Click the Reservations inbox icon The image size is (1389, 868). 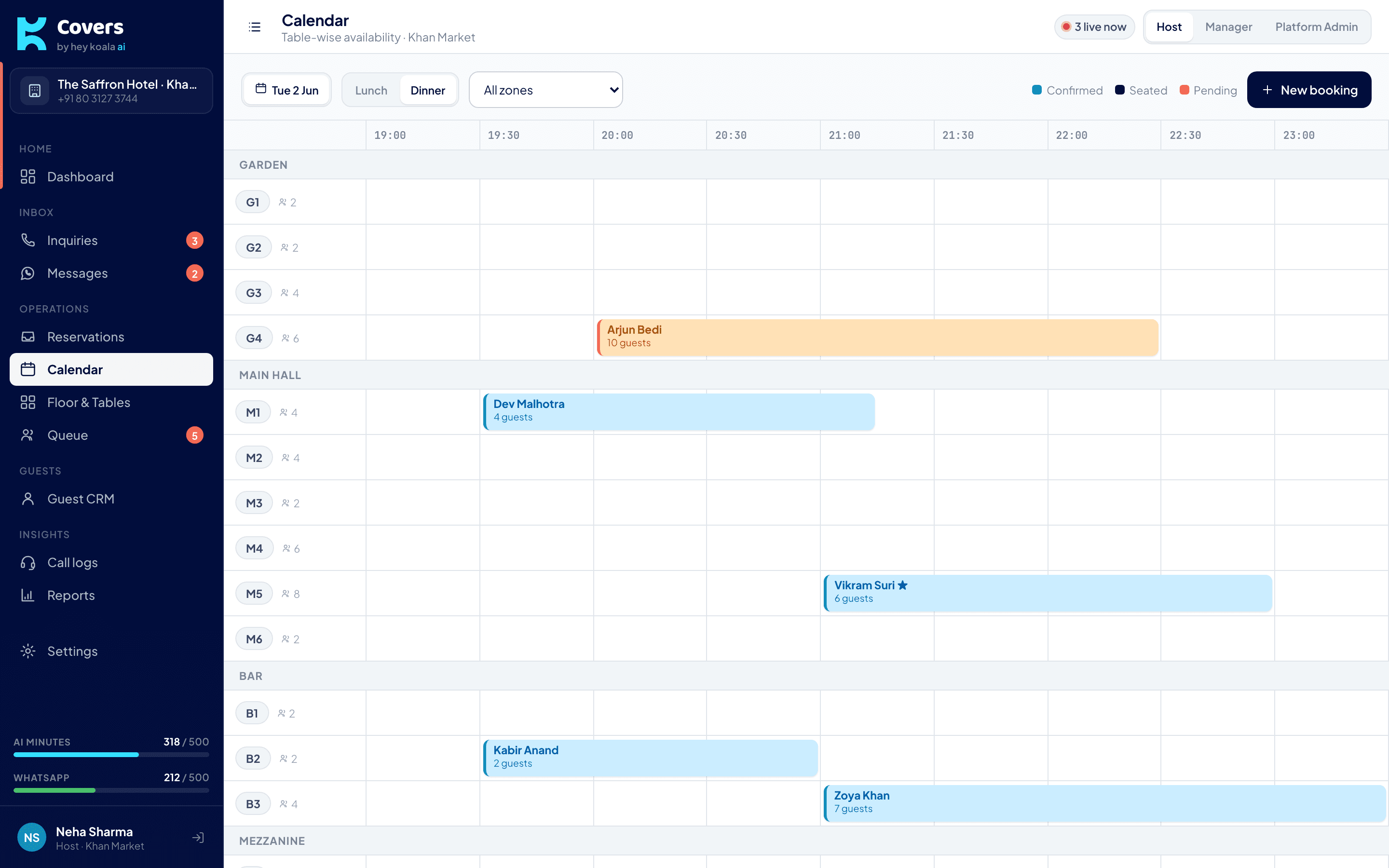[27, 337]
